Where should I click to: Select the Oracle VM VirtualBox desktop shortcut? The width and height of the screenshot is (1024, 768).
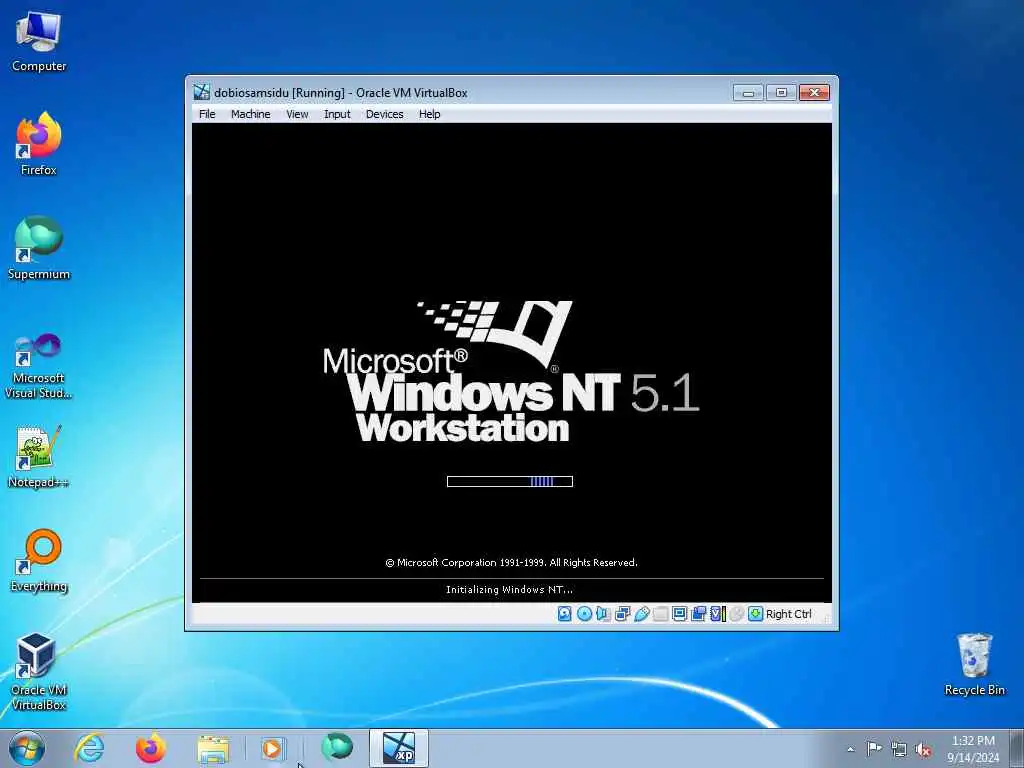[39, 673]
